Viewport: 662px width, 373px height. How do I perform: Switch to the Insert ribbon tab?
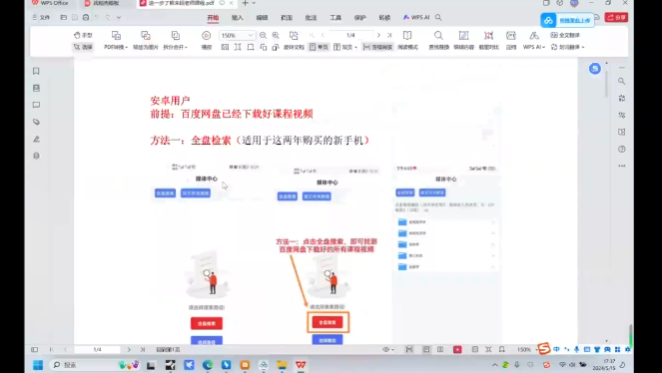[x=237, y=17]
